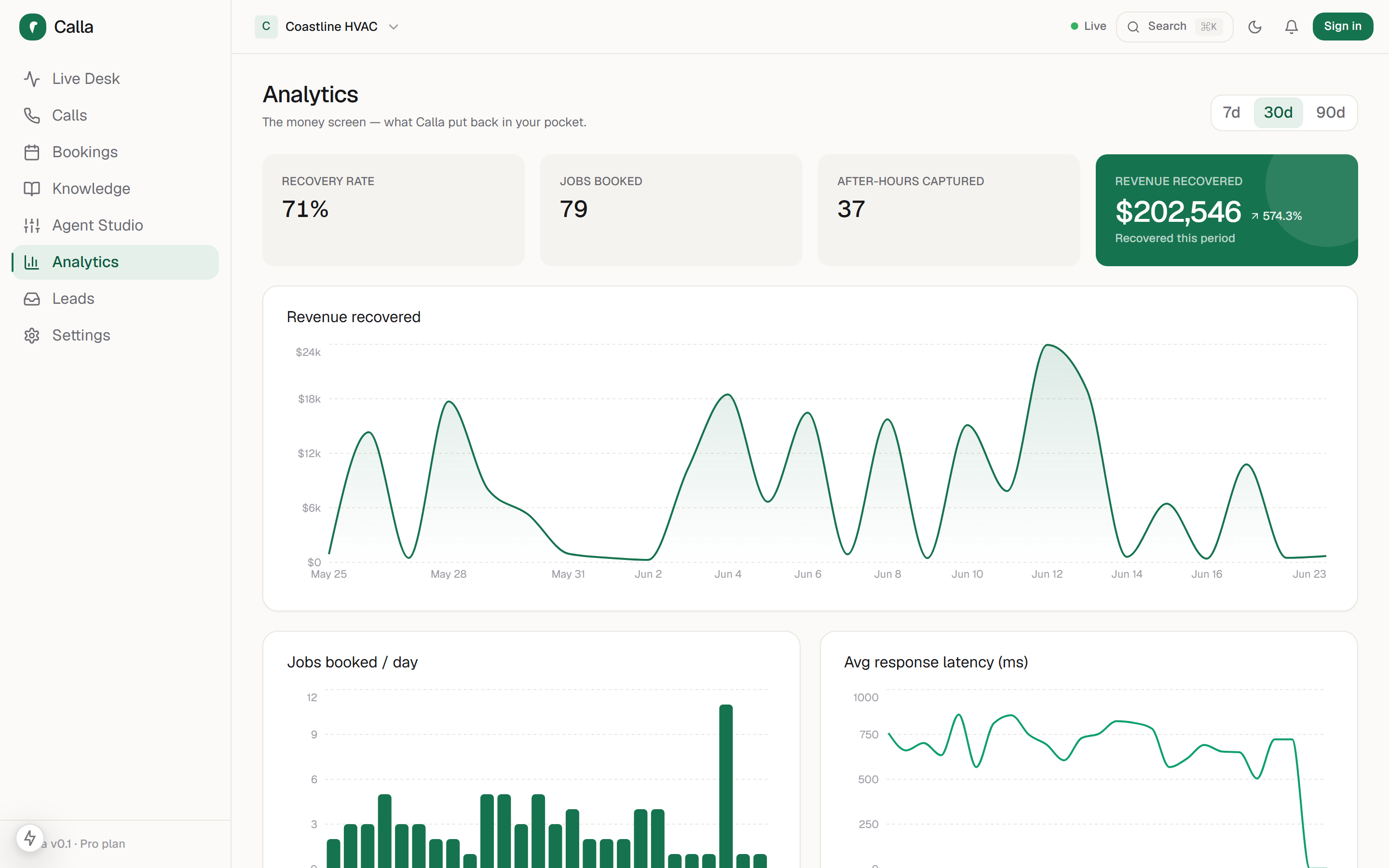1389x868 pixels.
Task: Toggle dark mode moon icon
Action: coord(1255,27)
